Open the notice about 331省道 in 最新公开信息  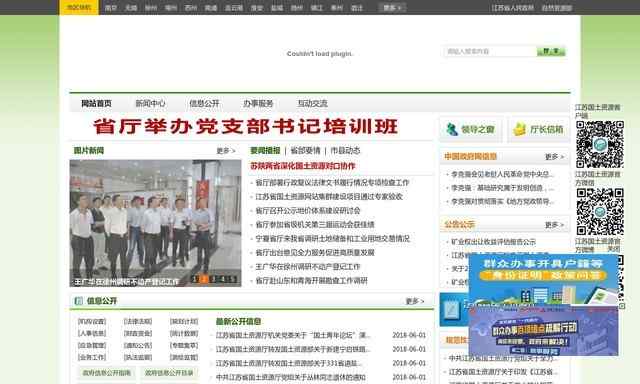(x=289, y=363)
